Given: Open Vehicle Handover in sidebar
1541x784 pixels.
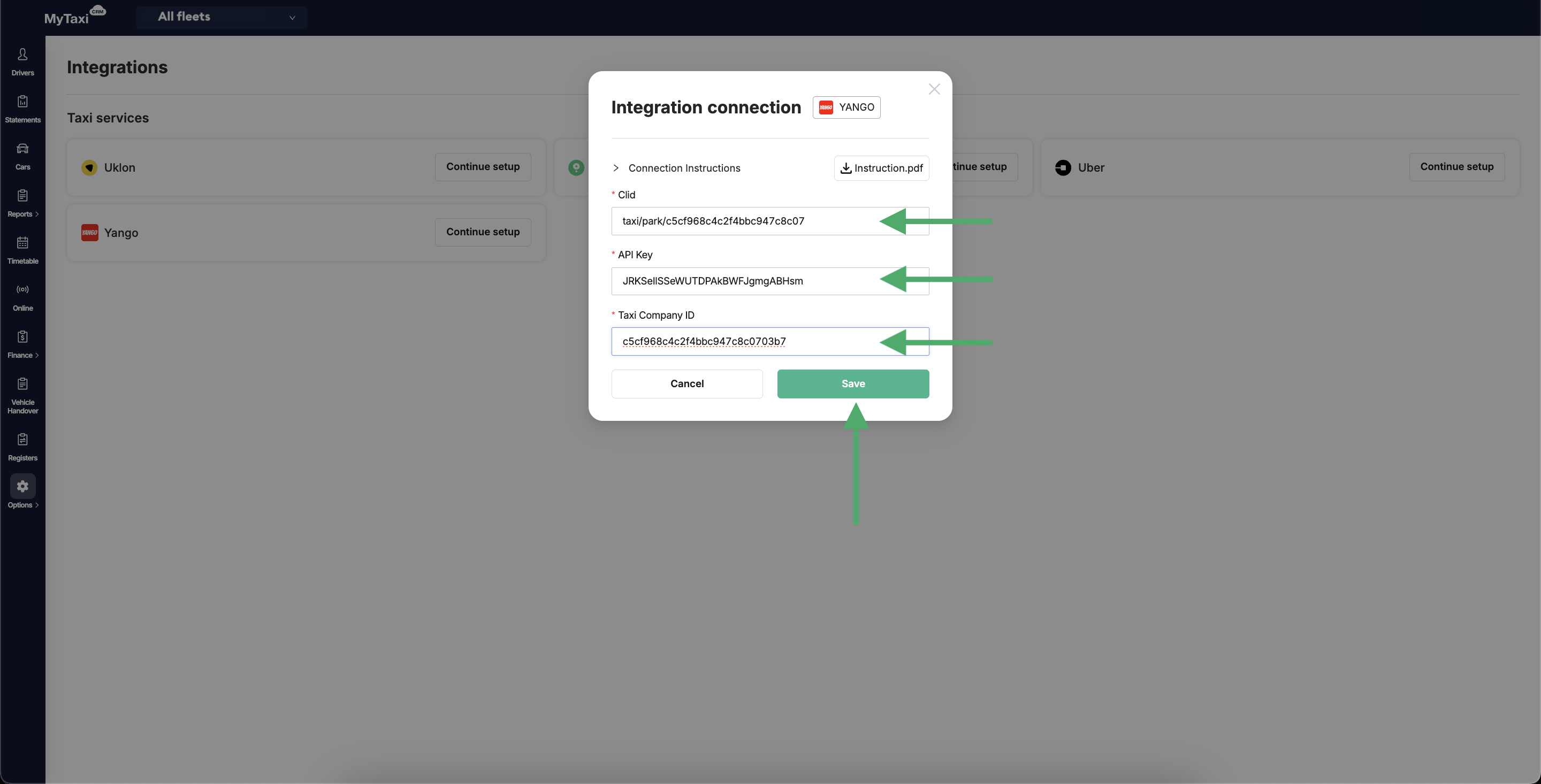Looking at the screenshot, I should [22, 396].
